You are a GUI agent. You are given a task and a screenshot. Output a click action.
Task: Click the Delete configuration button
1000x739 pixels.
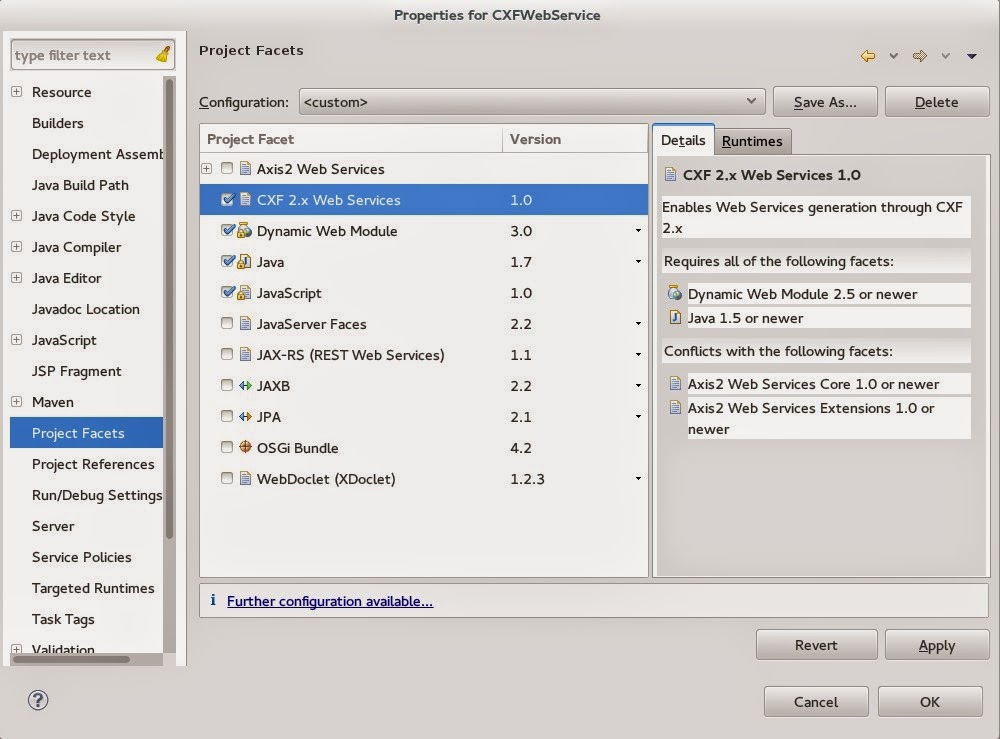(x=937, y=102)
